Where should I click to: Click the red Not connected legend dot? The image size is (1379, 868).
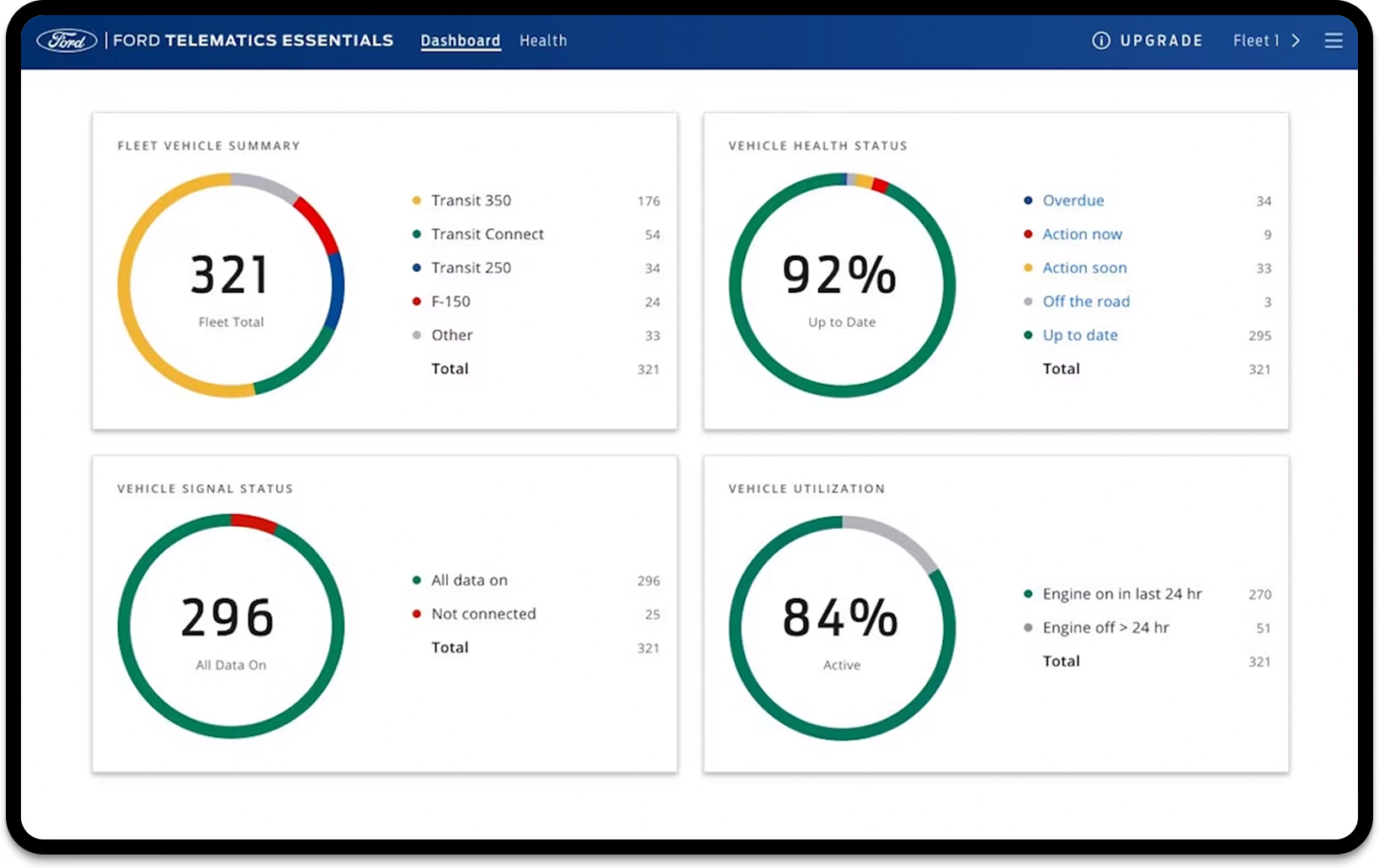416,614
